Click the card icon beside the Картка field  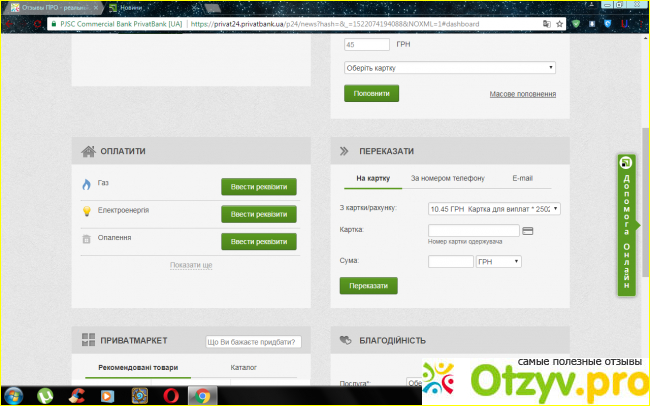528,231
